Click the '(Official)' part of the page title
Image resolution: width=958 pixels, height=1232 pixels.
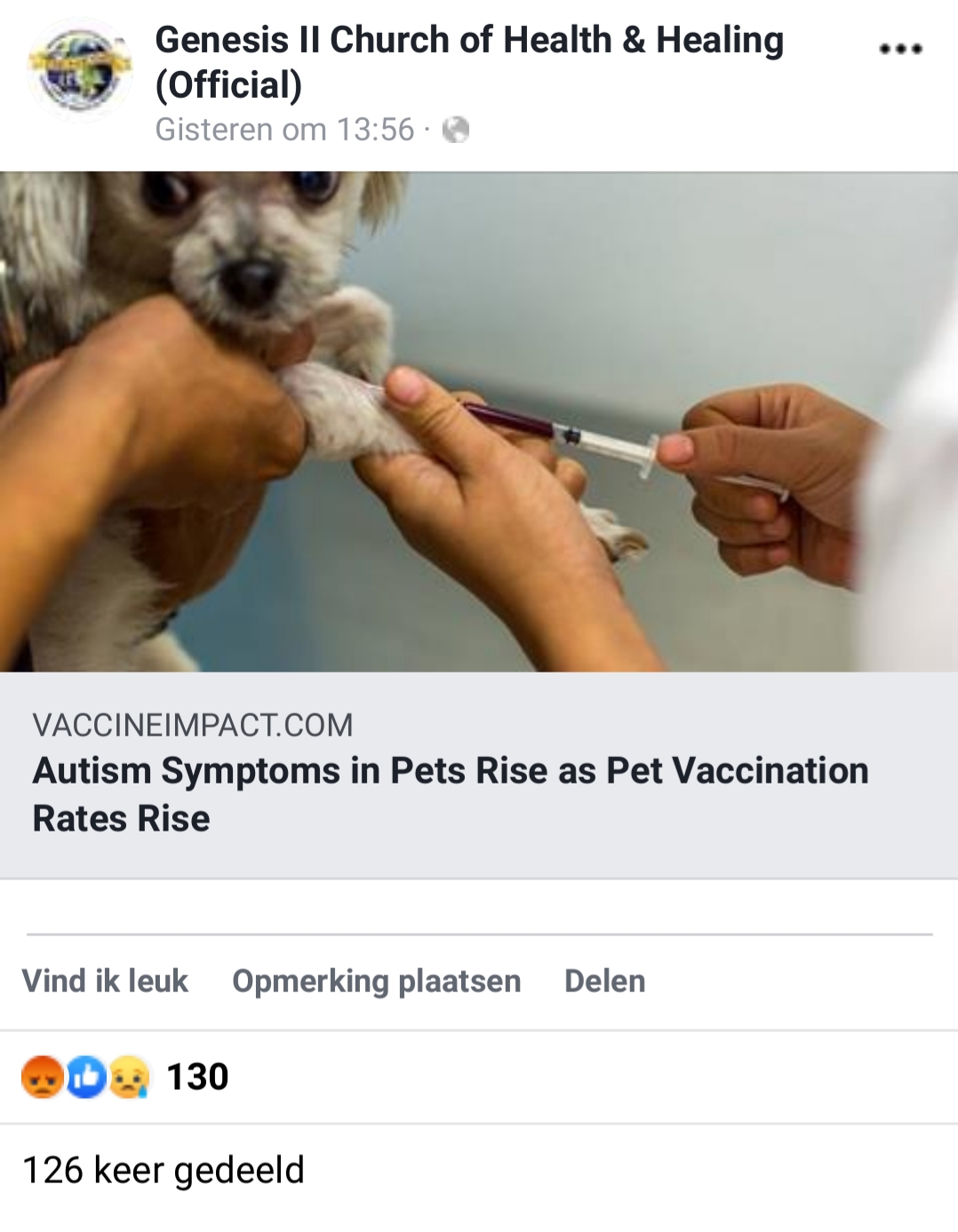(x=228, y=85)
